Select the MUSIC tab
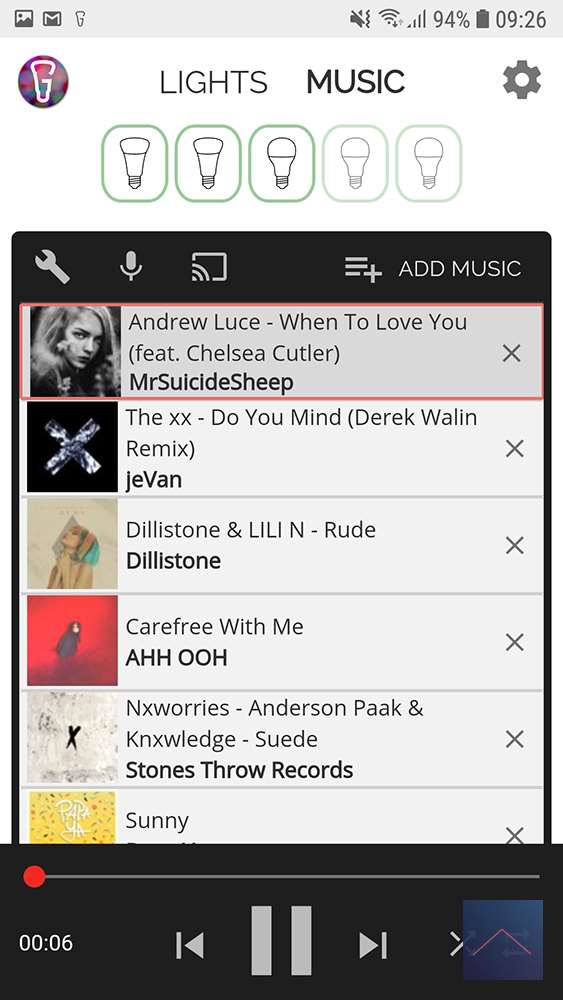Screen dimensions: 563x1000 [x=356, y=82]
